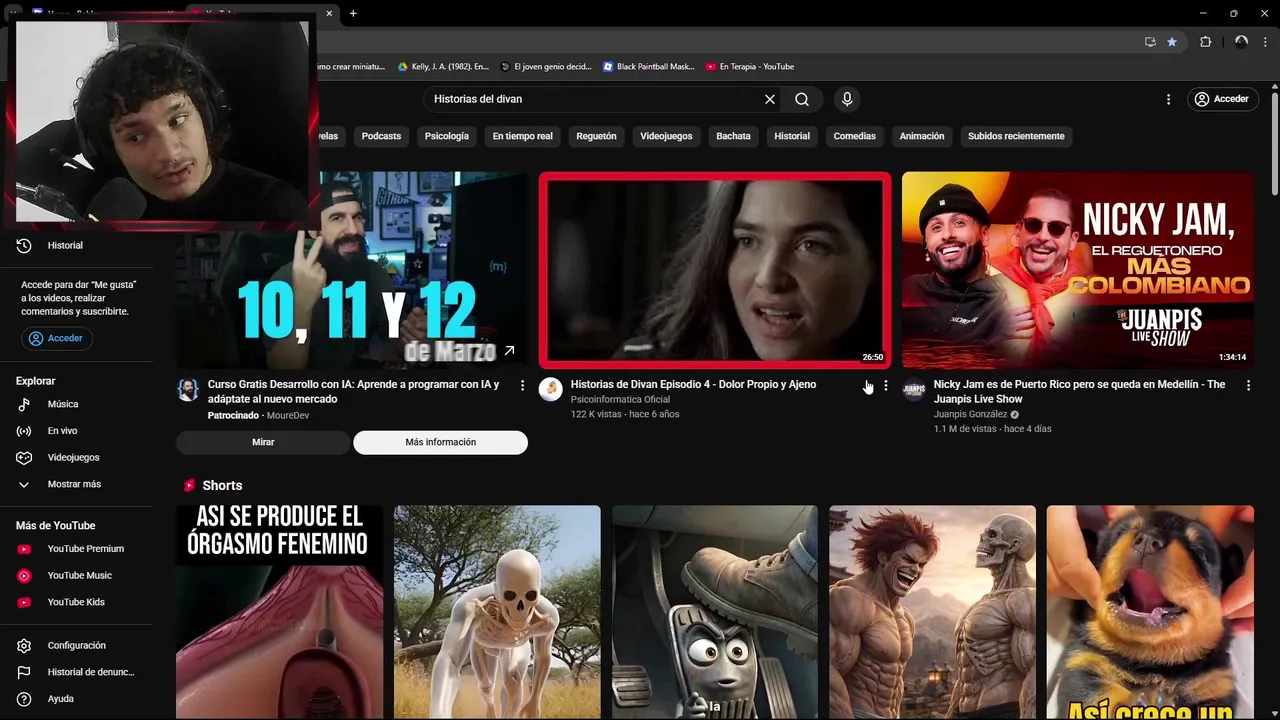This screenshot has width=1280, height=720.
Task: Click the Juanpis González channel avatar
Action: 913,389
